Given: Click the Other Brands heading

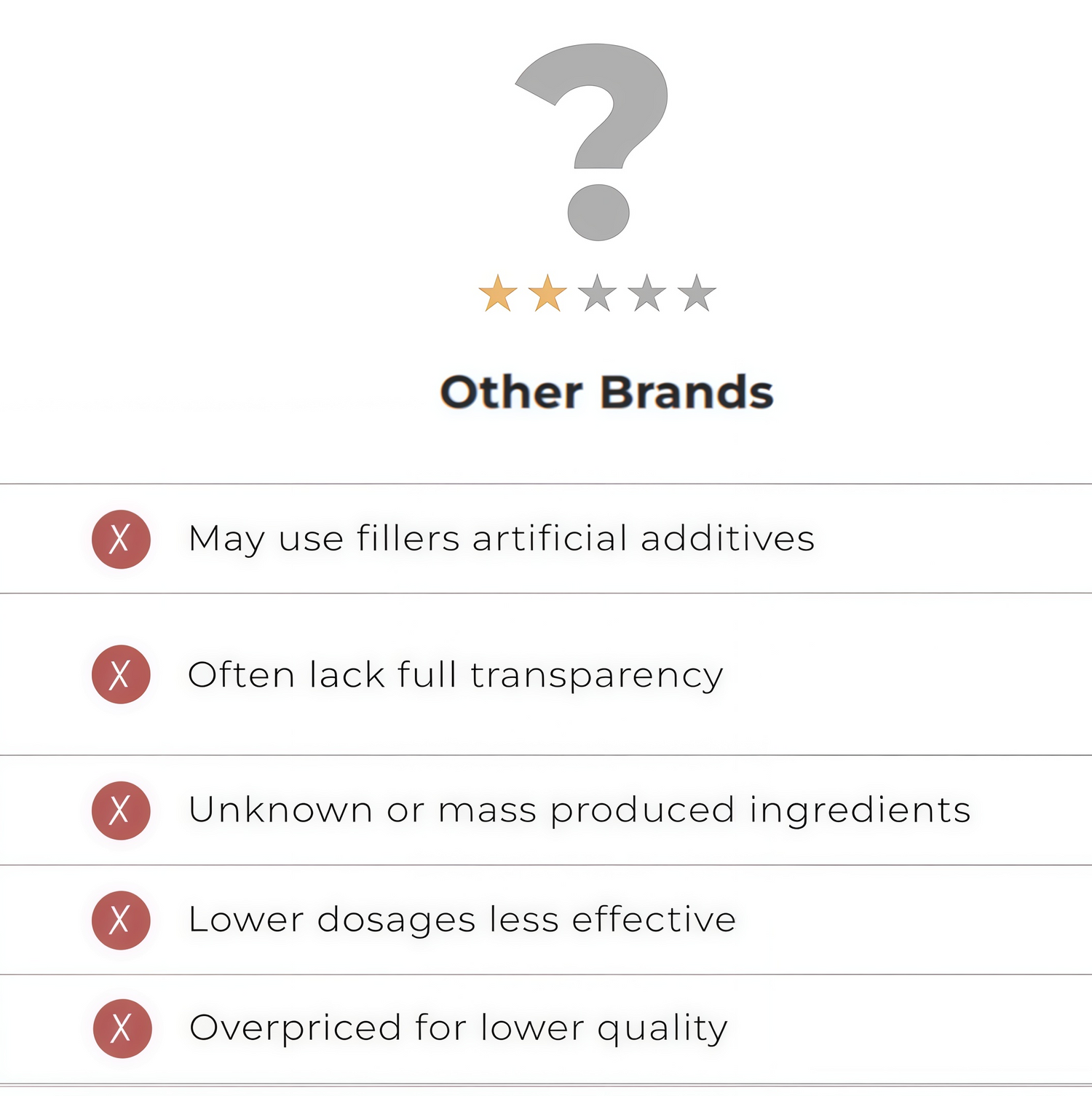Looking at the screenshot, I should click(606, 393).
